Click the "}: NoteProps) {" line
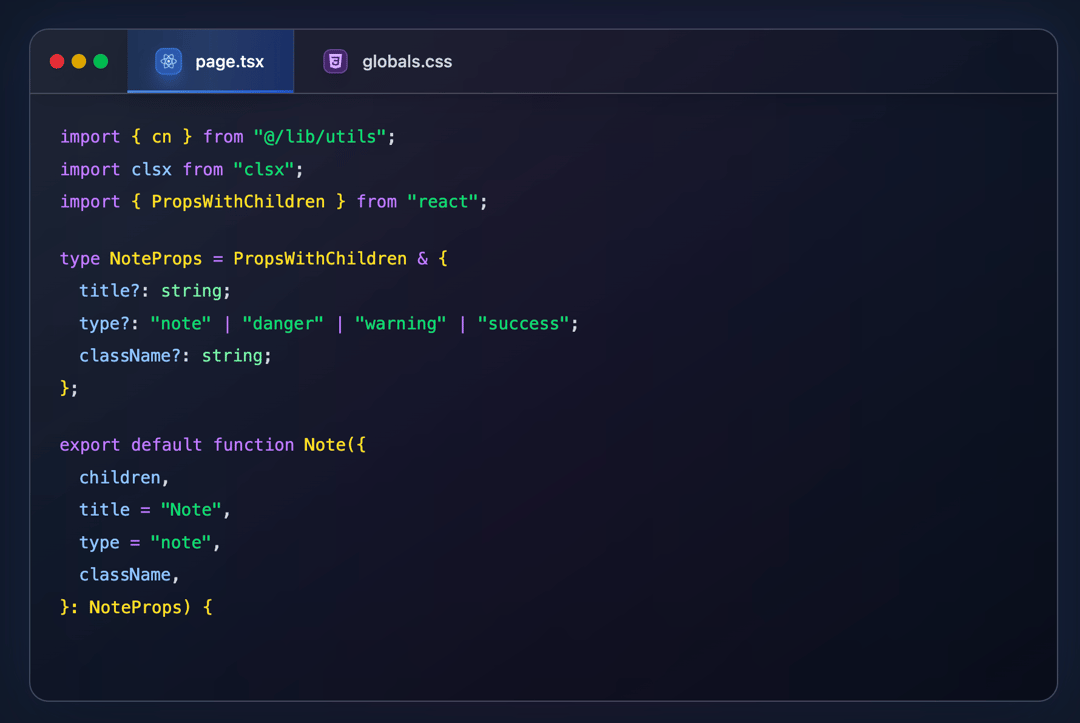 (x=136, y=607)
